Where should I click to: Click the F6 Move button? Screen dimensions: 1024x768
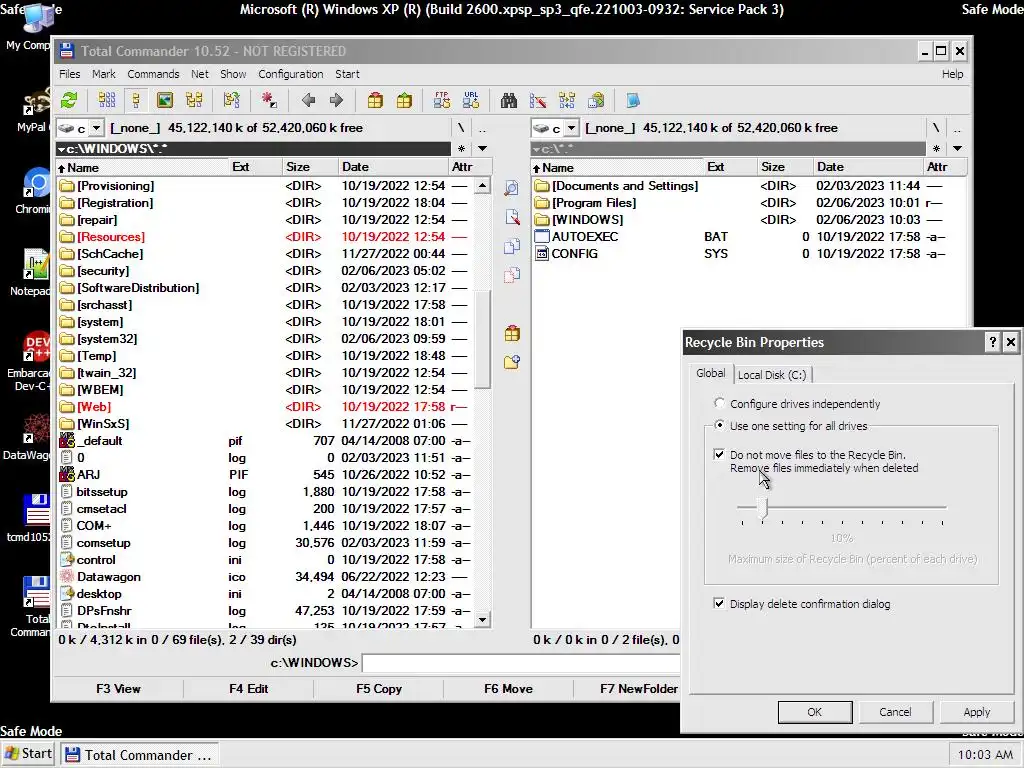(508, 688)
